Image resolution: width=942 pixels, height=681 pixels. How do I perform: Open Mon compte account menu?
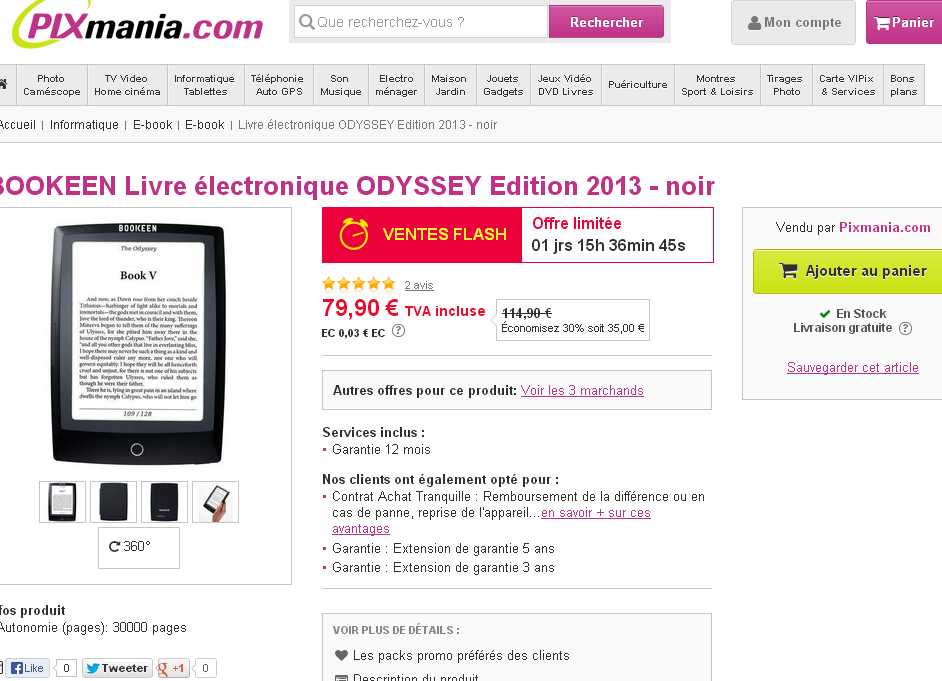point(793,23)
